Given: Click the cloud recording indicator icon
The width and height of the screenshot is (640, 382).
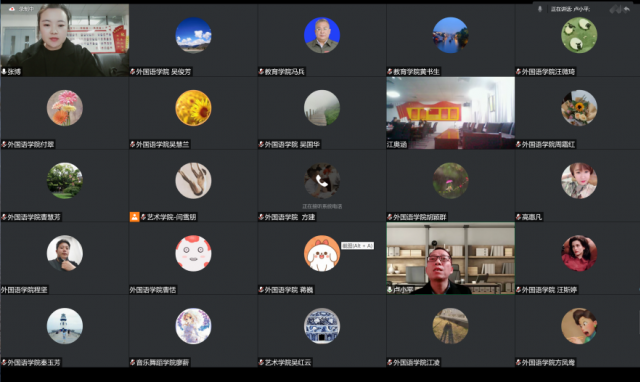Looking at the screenshot, I should click(11, 9).
